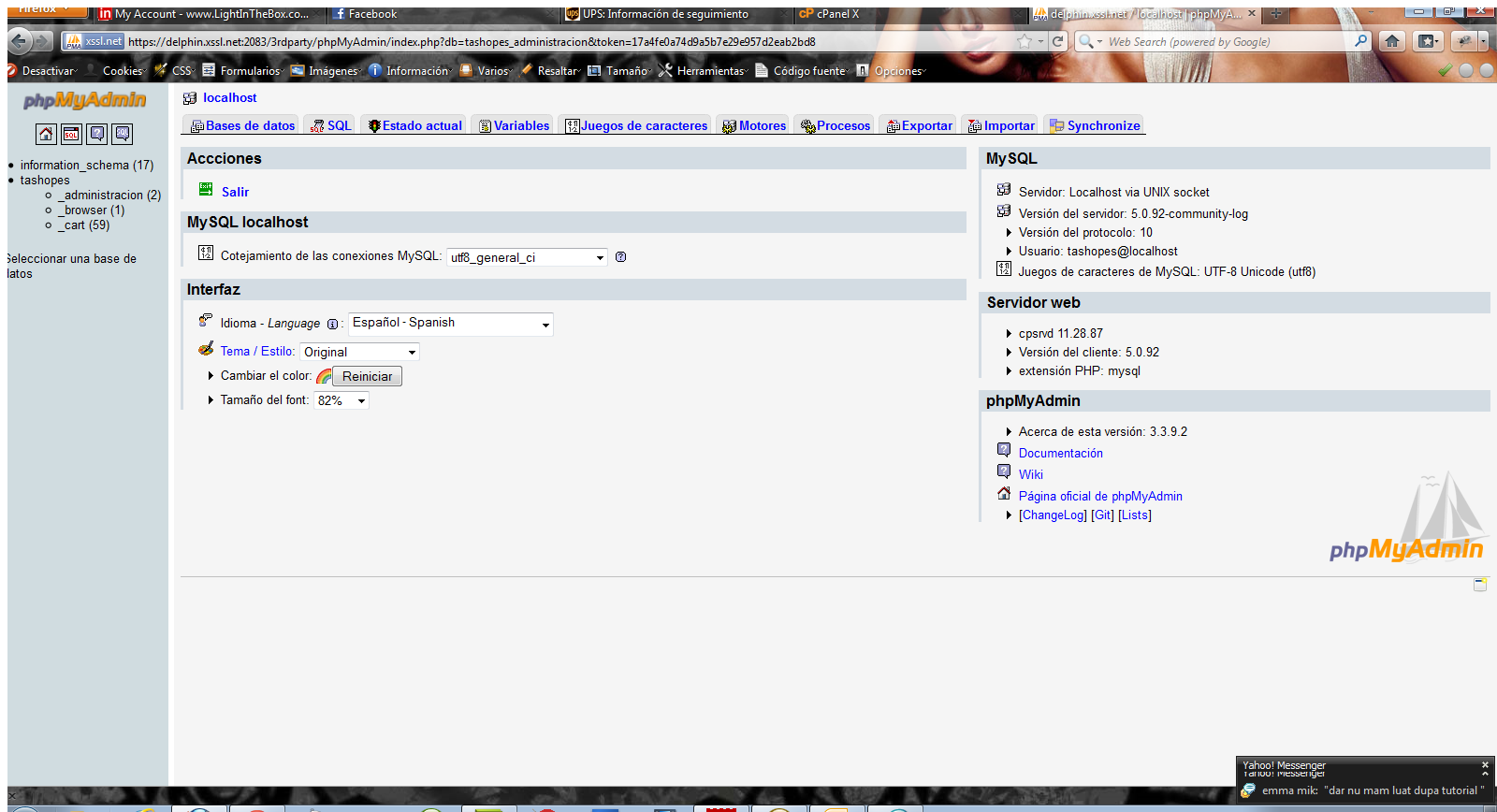Open the Documentación link

point(1060,453)
